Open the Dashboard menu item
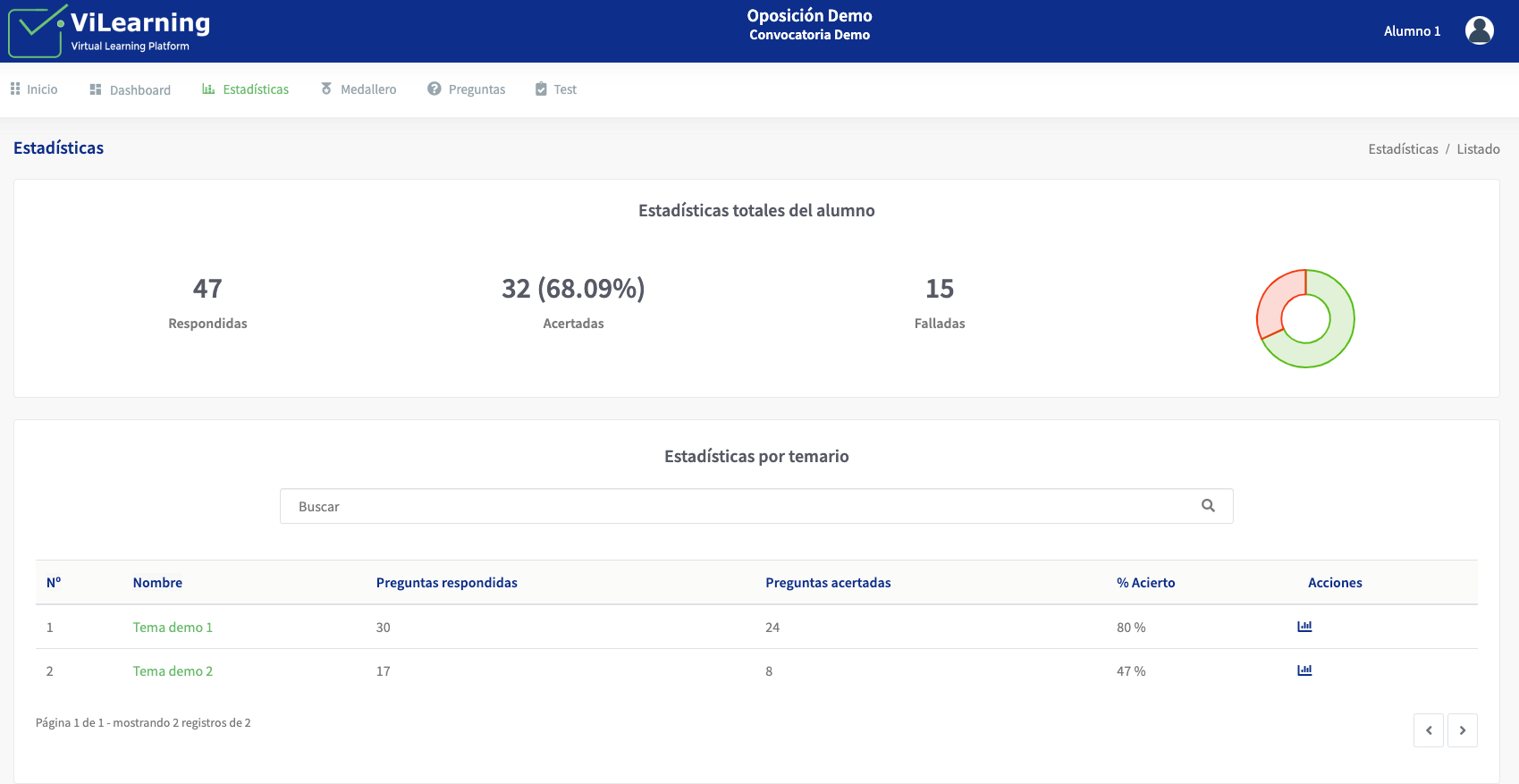 click(x=131, y=89)
